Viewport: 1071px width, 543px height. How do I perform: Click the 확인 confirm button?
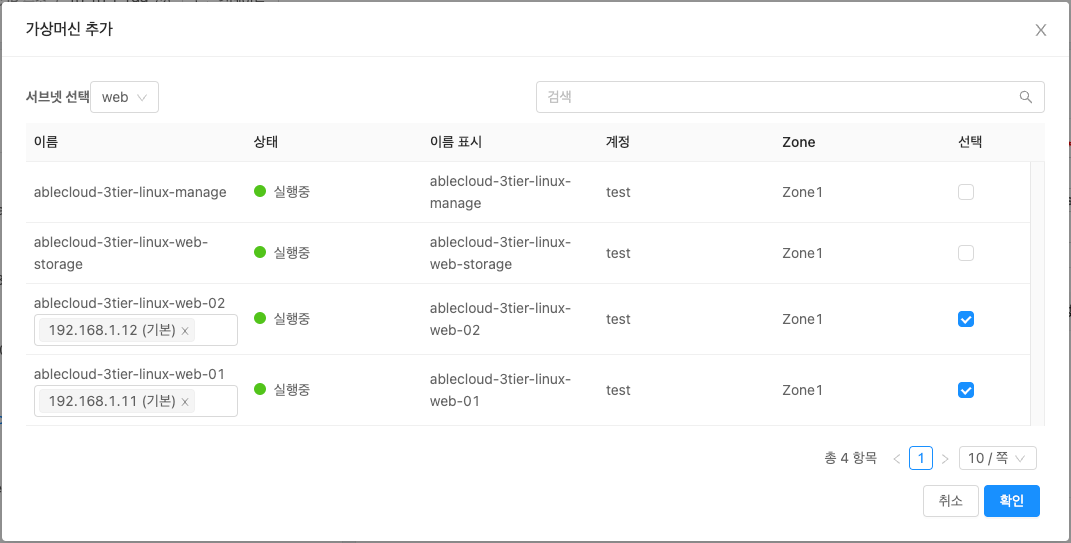pyautogui.click(x=1012, y=501)
